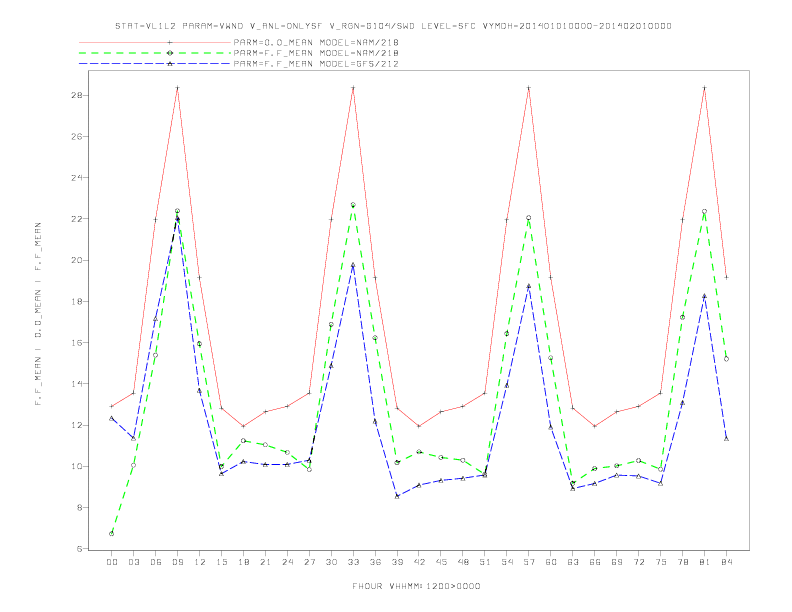Click the x-axis hour label 45

pos(441,562)
